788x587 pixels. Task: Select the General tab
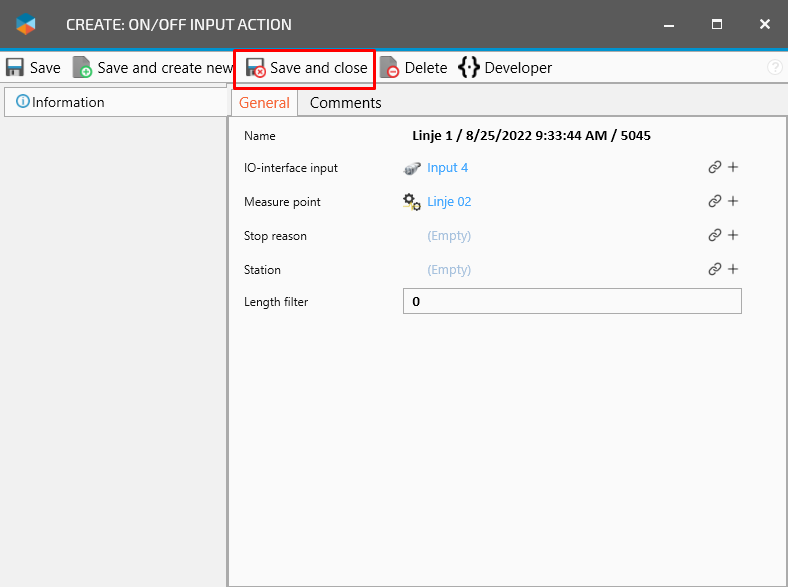tap(264, 103)
